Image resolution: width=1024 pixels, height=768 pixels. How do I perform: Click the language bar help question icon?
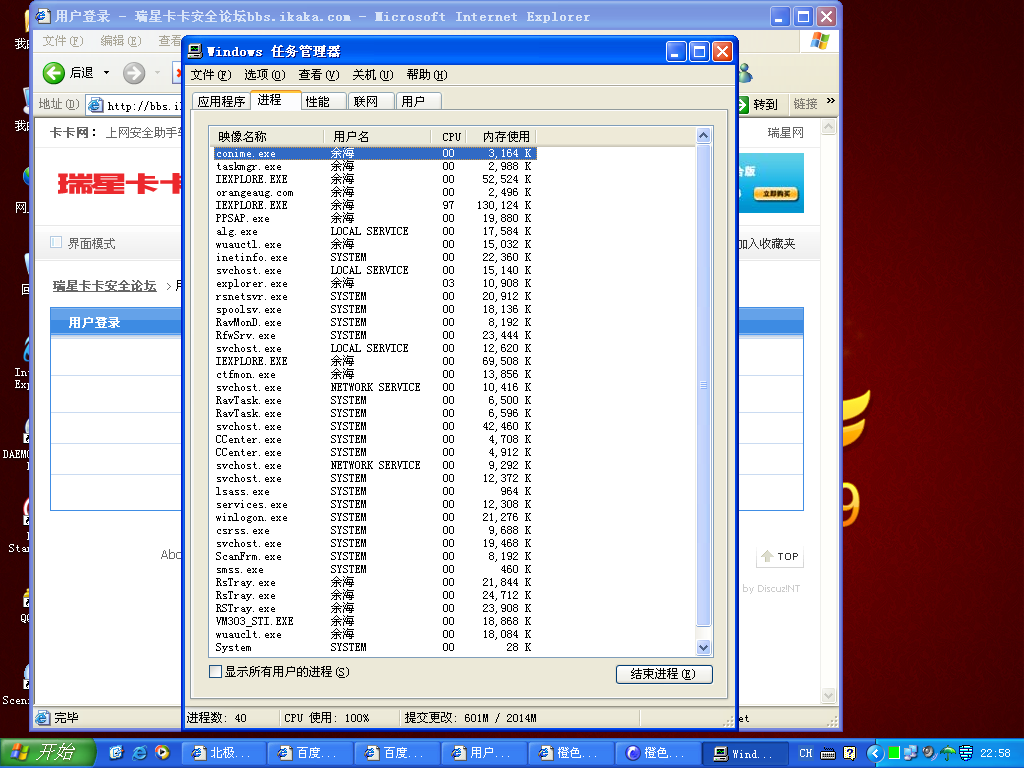[x=850, y=753]
